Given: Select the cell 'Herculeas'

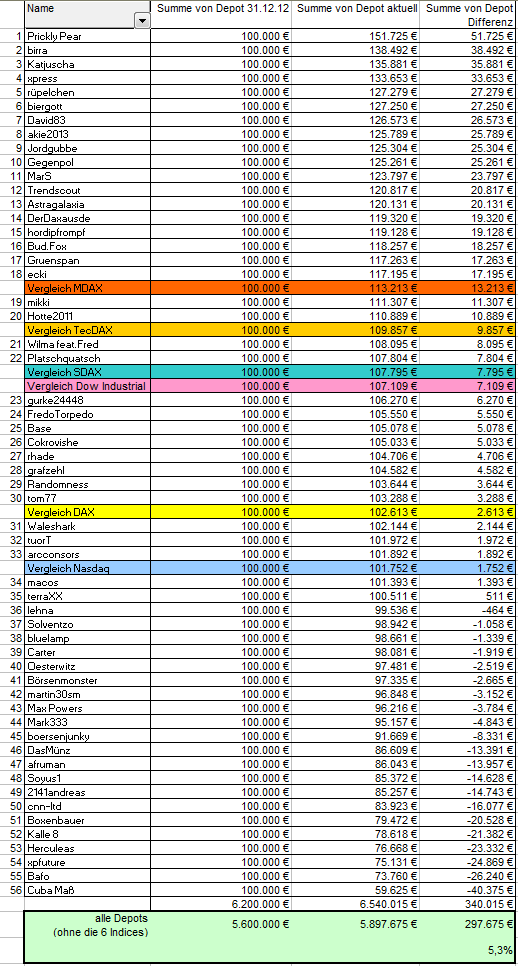Looking at the screenshot, I should coord(87,848).
